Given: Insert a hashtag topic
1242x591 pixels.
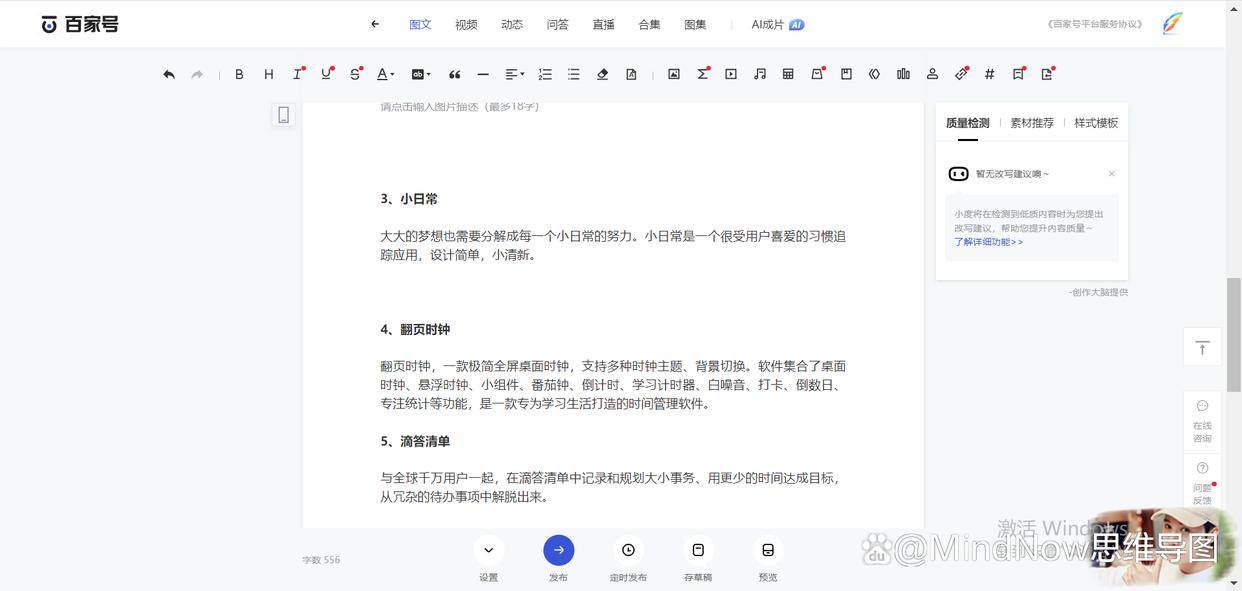Looking at the screenshot, I should [x=989, y=74].
